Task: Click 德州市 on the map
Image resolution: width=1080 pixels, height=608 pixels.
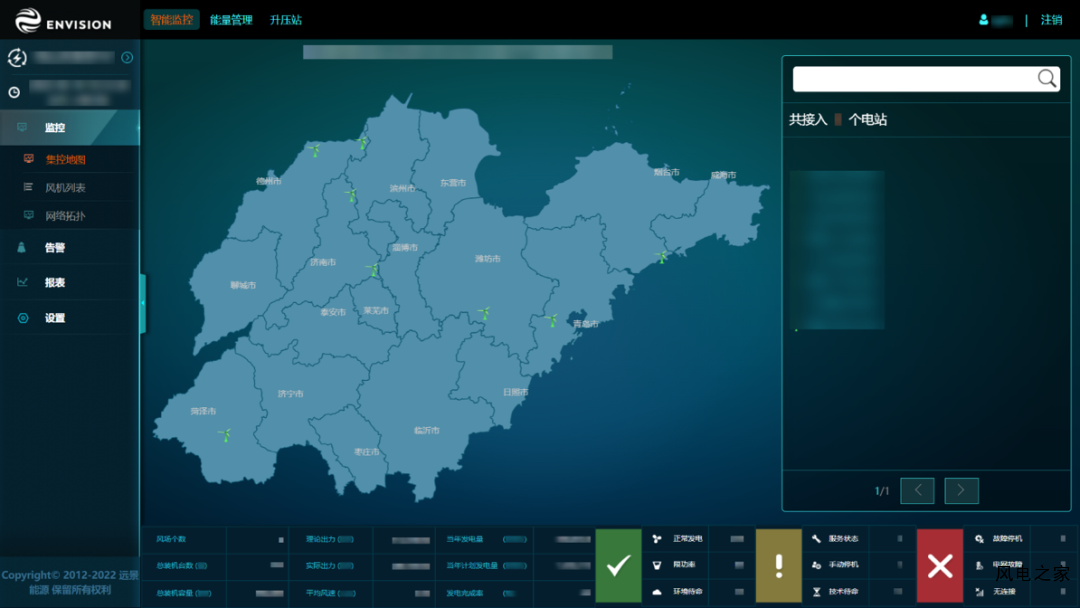Action: point(269,181)
